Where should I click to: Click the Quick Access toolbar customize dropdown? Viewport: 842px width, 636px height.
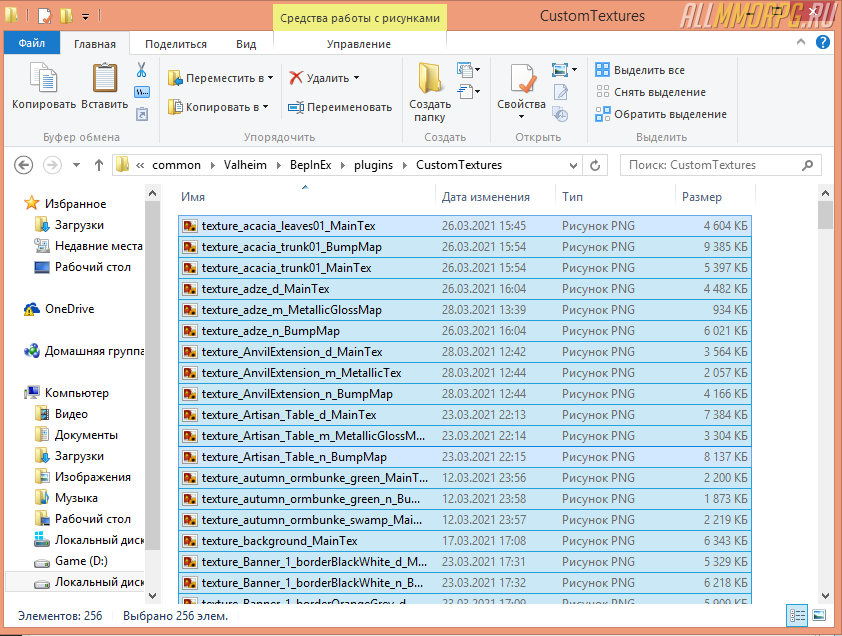pos(85,16)
